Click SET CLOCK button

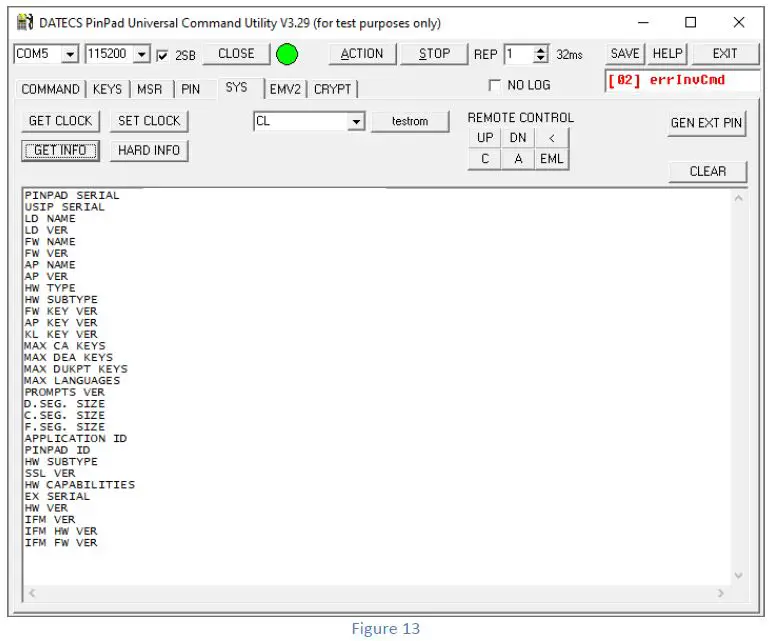[x=149, y=121]
